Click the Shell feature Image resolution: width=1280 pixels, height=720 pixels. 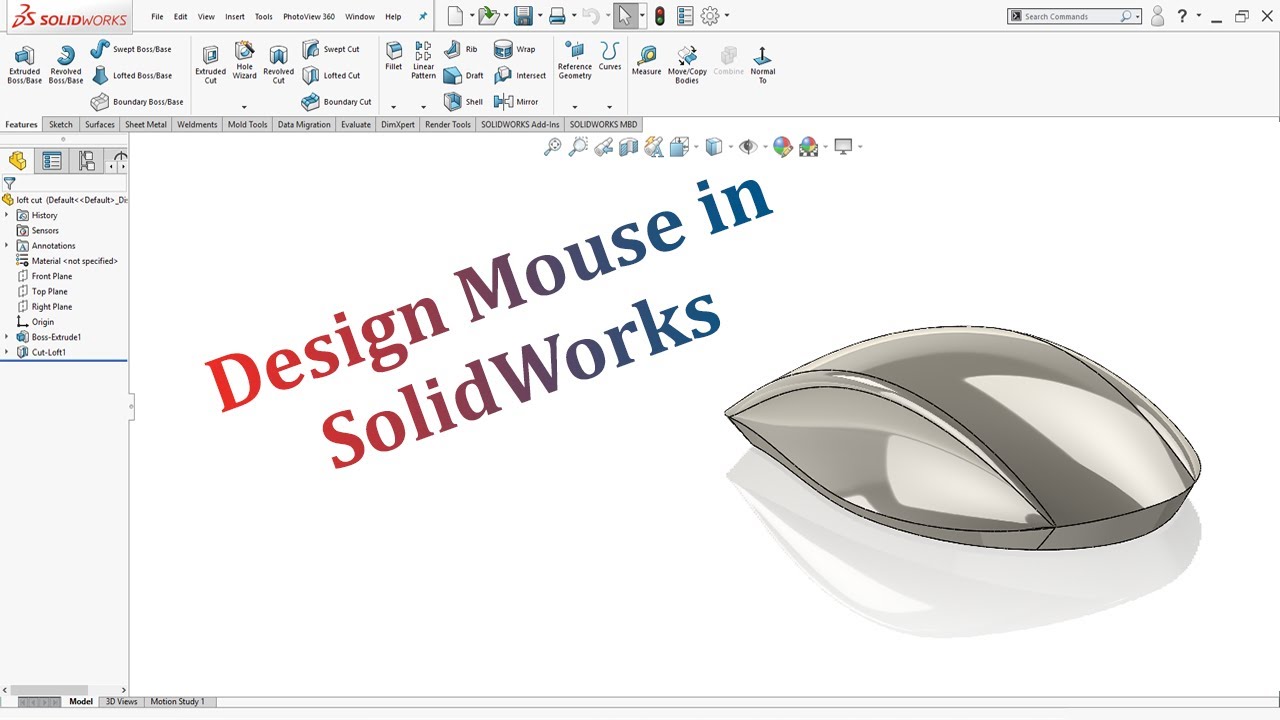tap(464, 102)
